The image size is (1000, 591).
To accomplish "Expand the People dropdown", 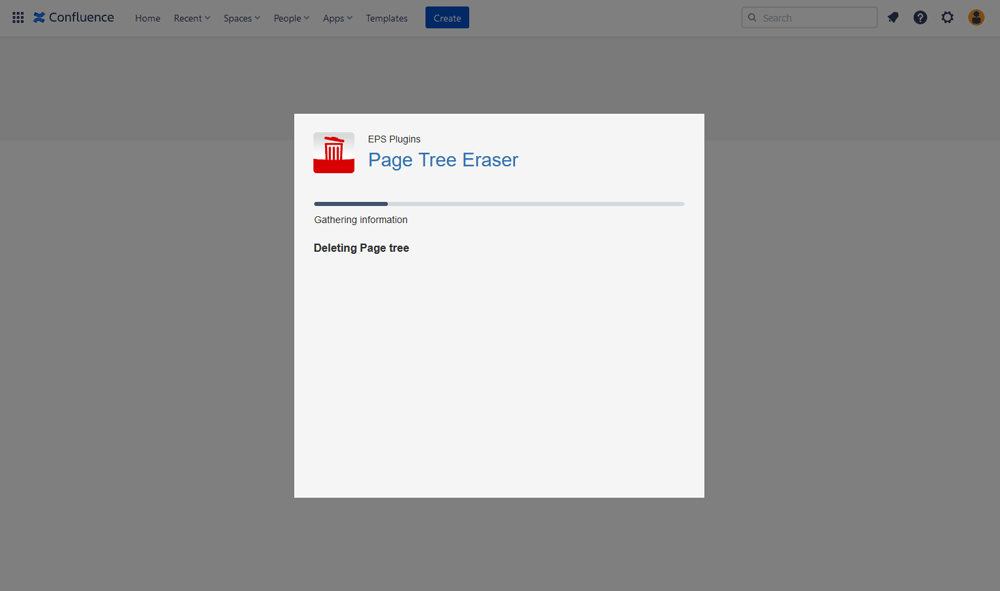I will tap(291, 18).
